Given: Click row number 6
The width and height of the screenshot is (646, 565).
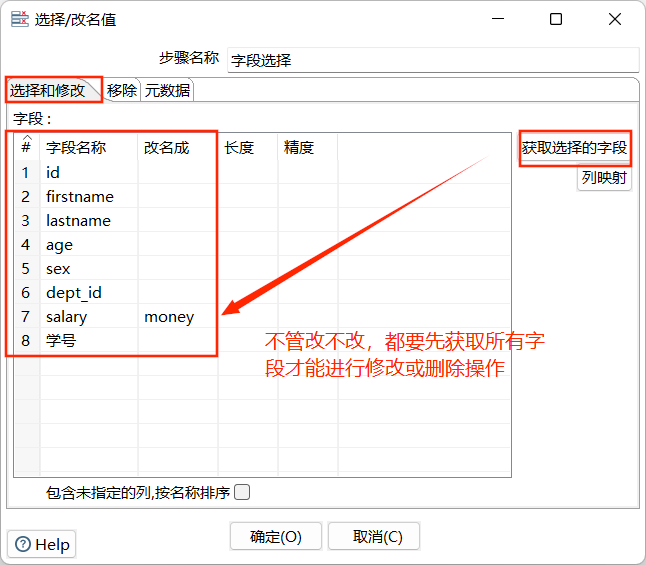Looking at the screenshot, I should [x=26, y=293].
